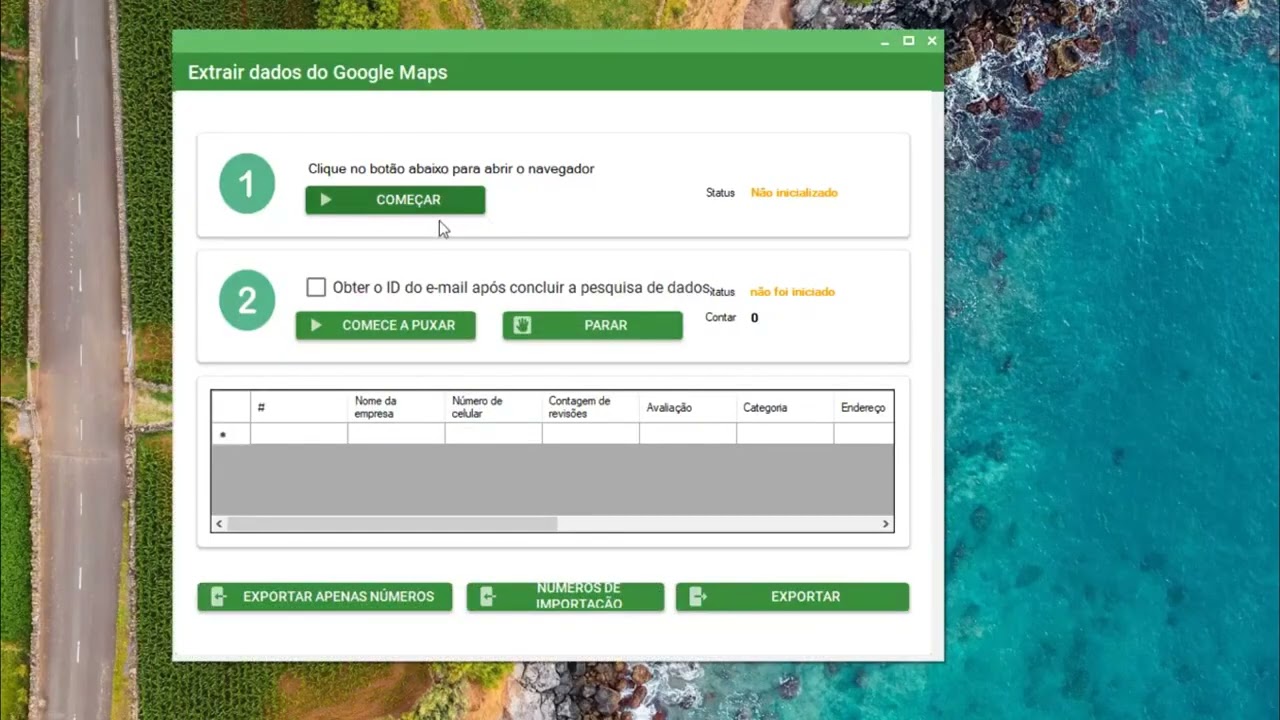1280x720 pixels.
Task: Click the empty Nome da empresa cell
Action: (x=396, y=434)
